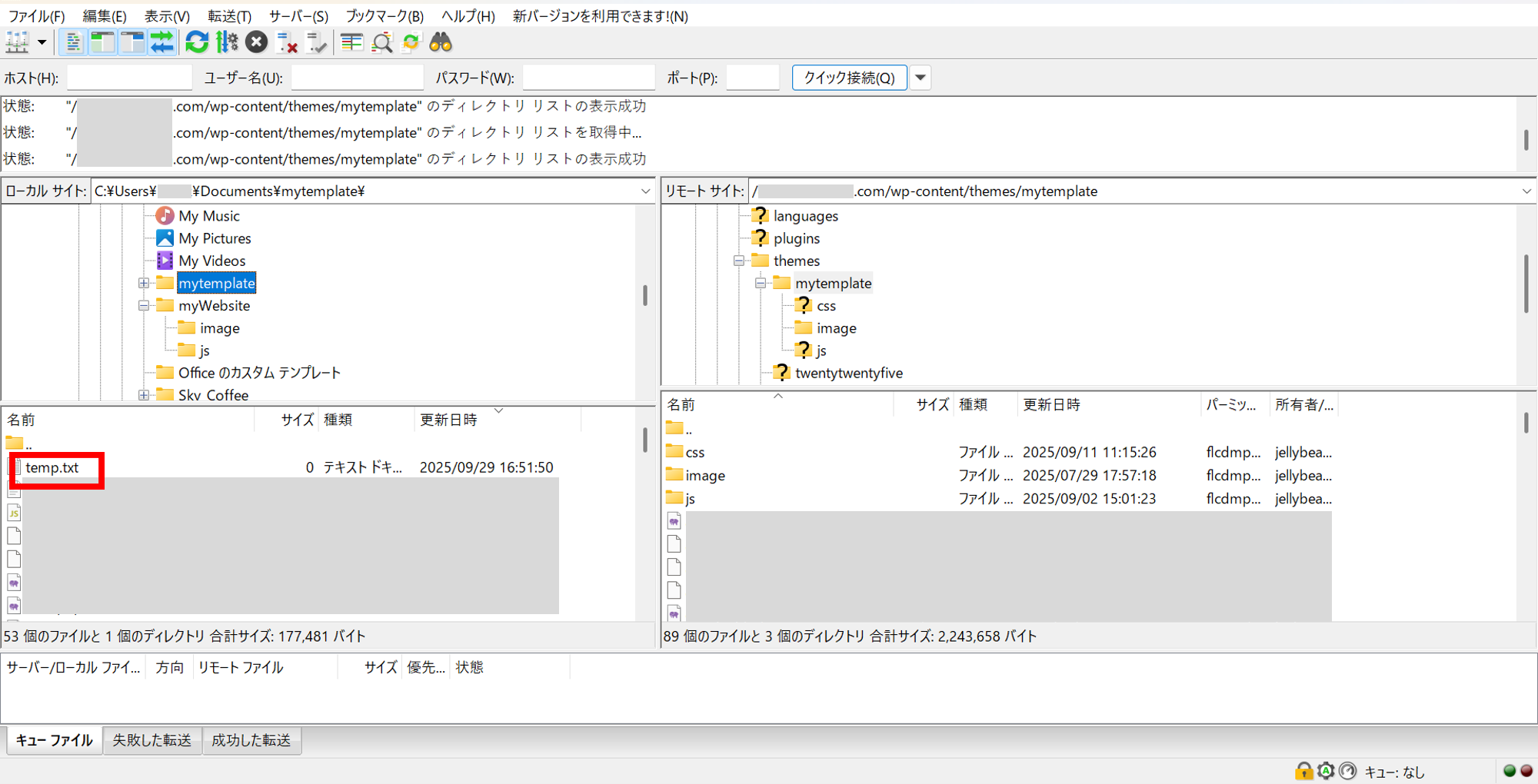Click the synchronized browsing icon
The image size is (1538, 784).
point(411,43)
